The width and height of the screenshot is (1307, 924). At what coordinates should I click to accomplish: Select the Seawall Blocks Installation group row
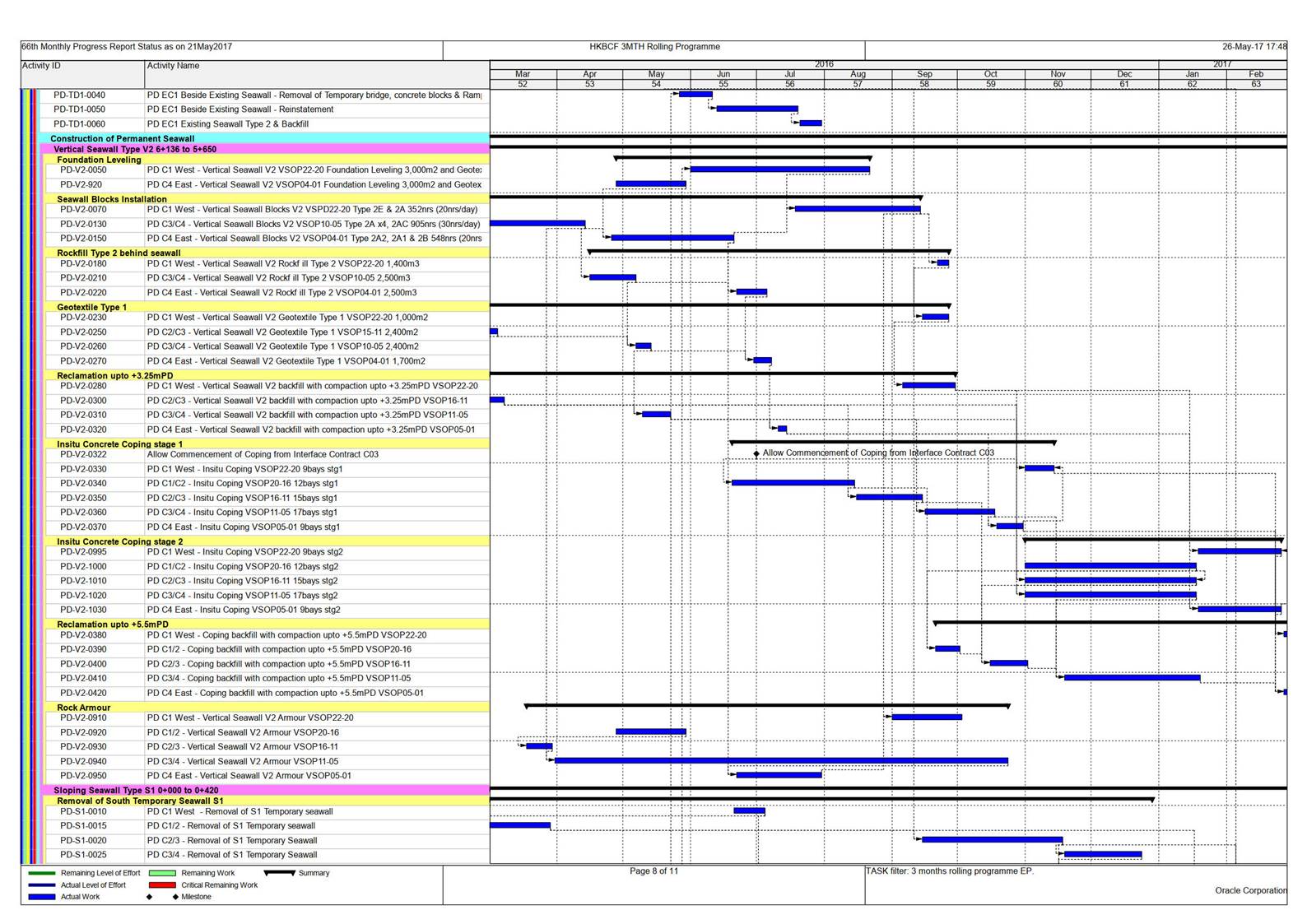click(267, 199)
